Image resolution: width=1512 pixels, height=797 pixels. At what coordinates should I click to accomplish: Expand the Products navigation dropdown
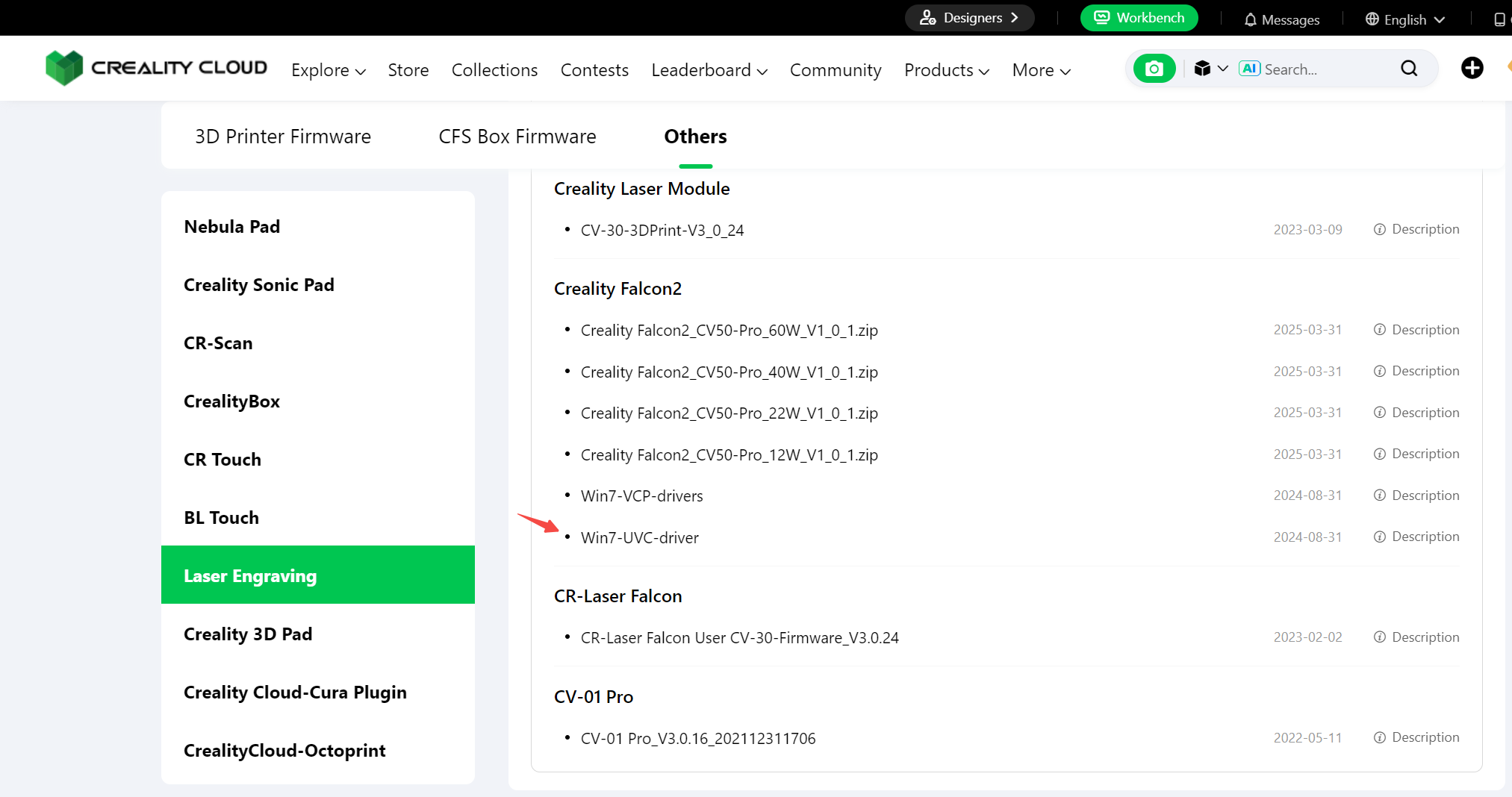coord(946,70)
